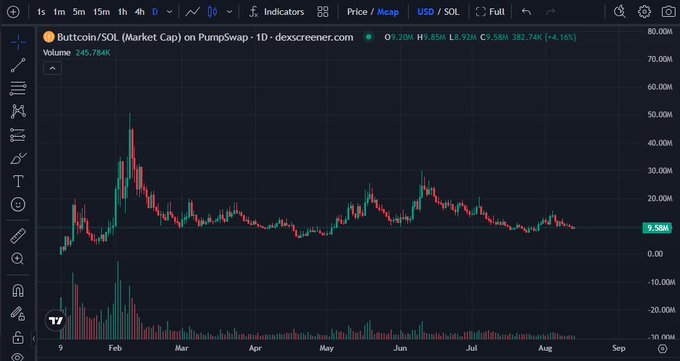Click the Buttcoin coin logo
The height and width of the screenshot is (361, 680).
click(49, 37)
